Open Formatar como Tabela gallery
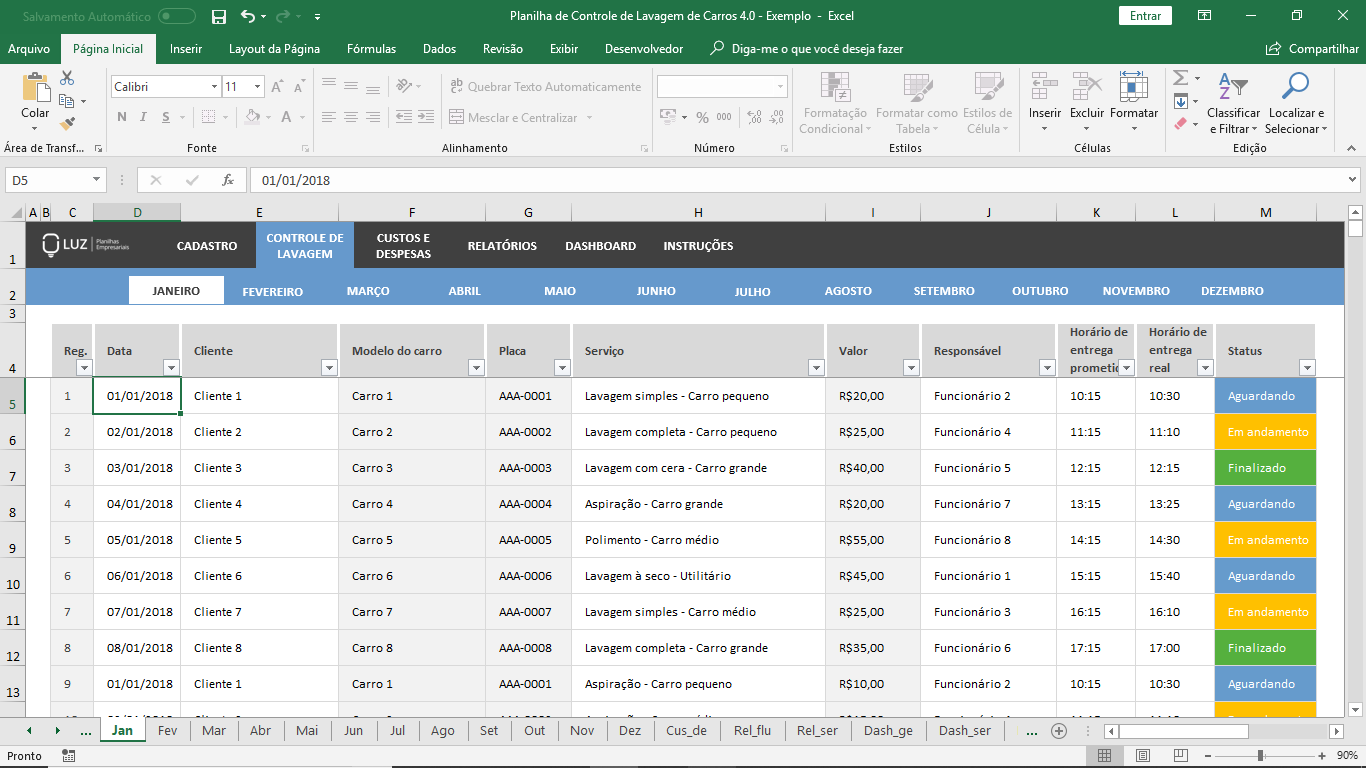This screenshot has height=768, width=1366. pos(917,103)
